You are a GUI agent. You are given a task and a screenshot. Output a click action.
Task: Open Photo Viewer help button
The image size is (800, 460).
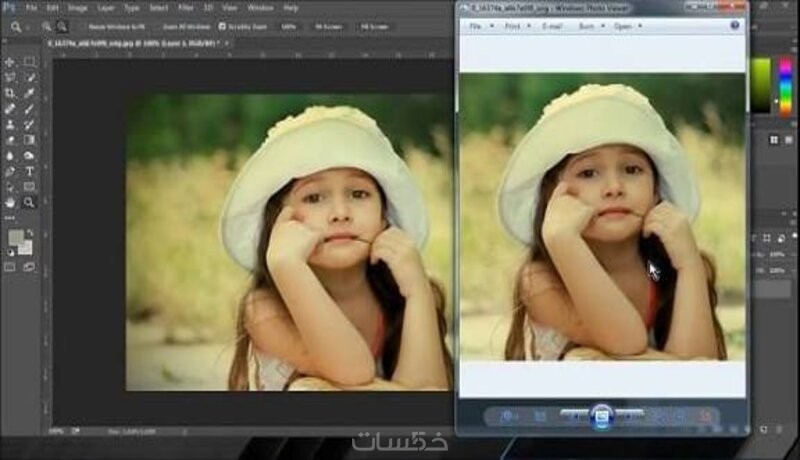click(735, 25)
